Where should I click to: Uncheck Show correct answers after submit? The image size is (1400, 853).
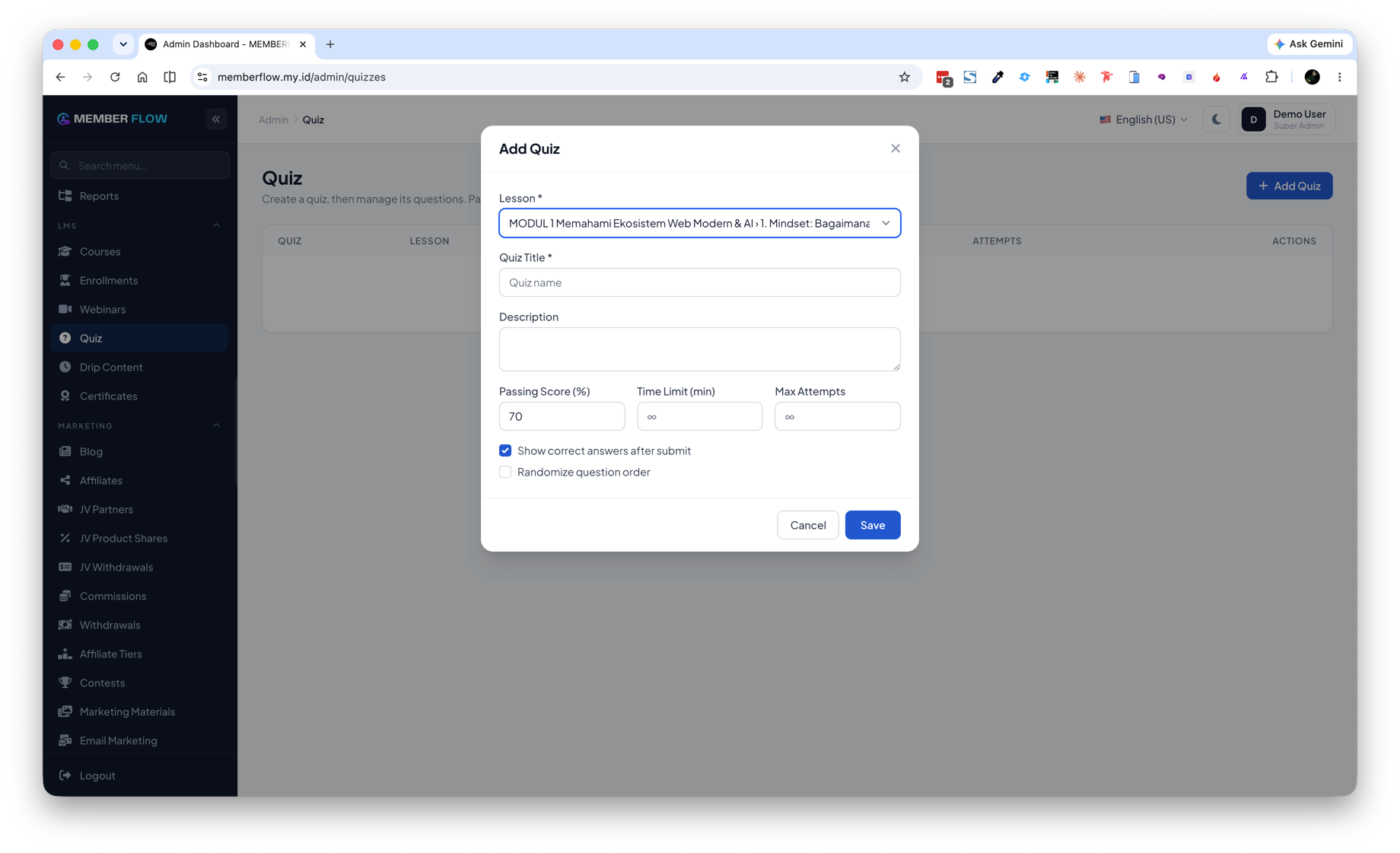[505, 450]
